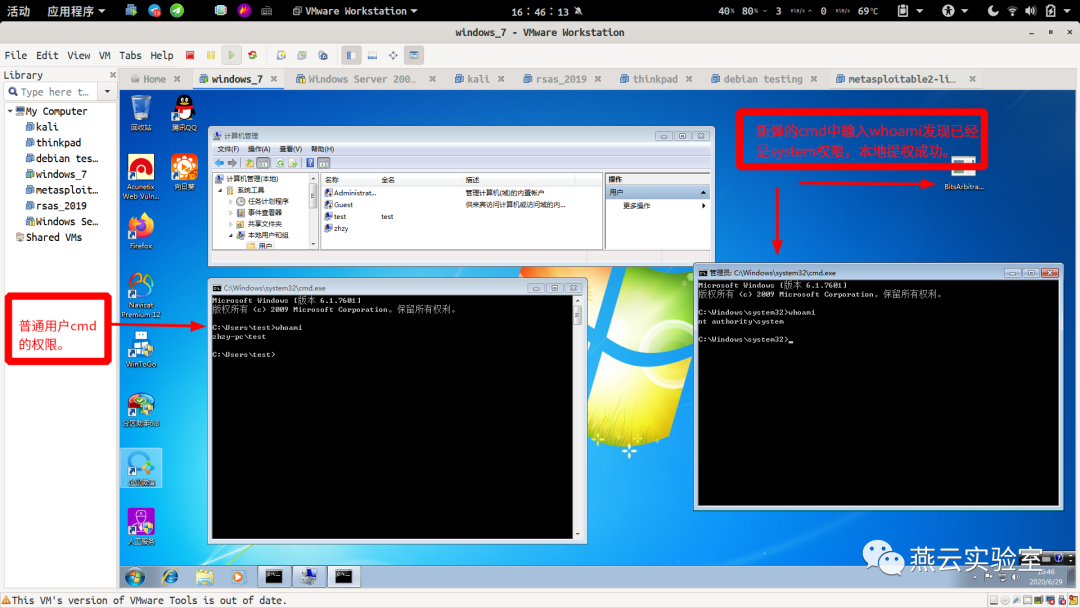
Task: Open the library search filter dropdown
Action: point(107,92)
